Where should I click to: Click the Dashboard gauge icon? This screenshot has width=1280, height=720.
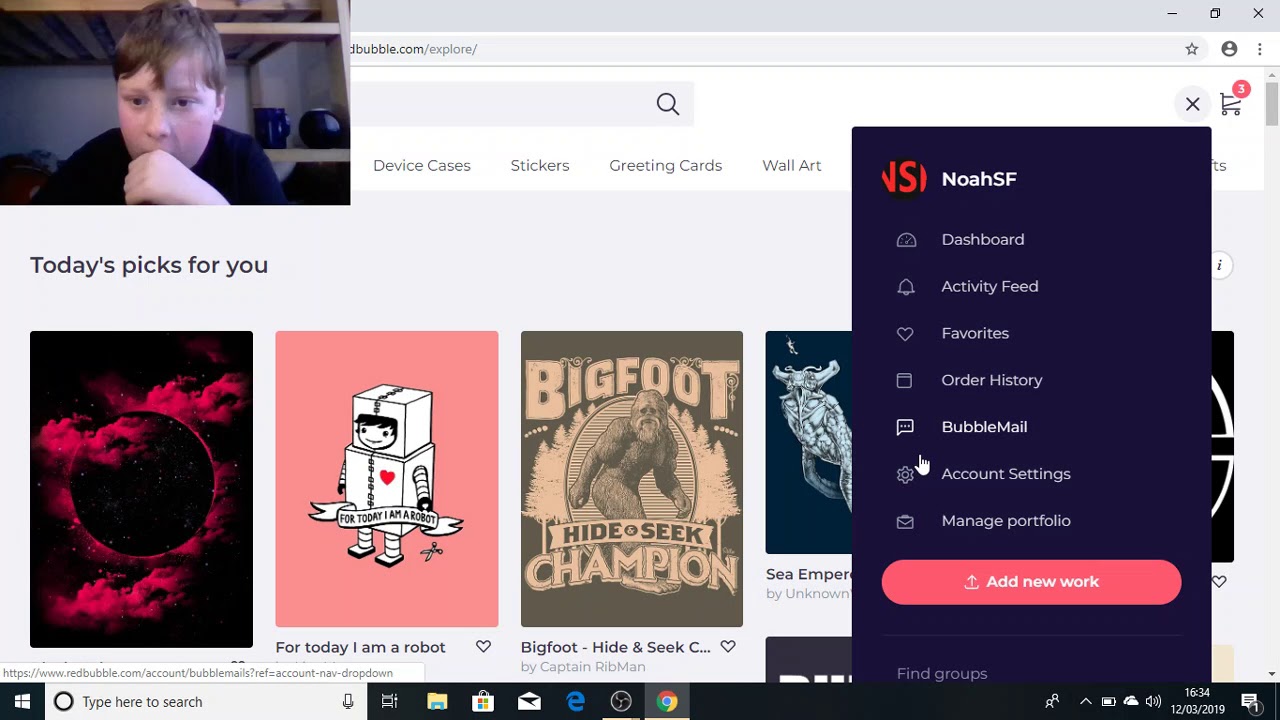pos(906,240)
